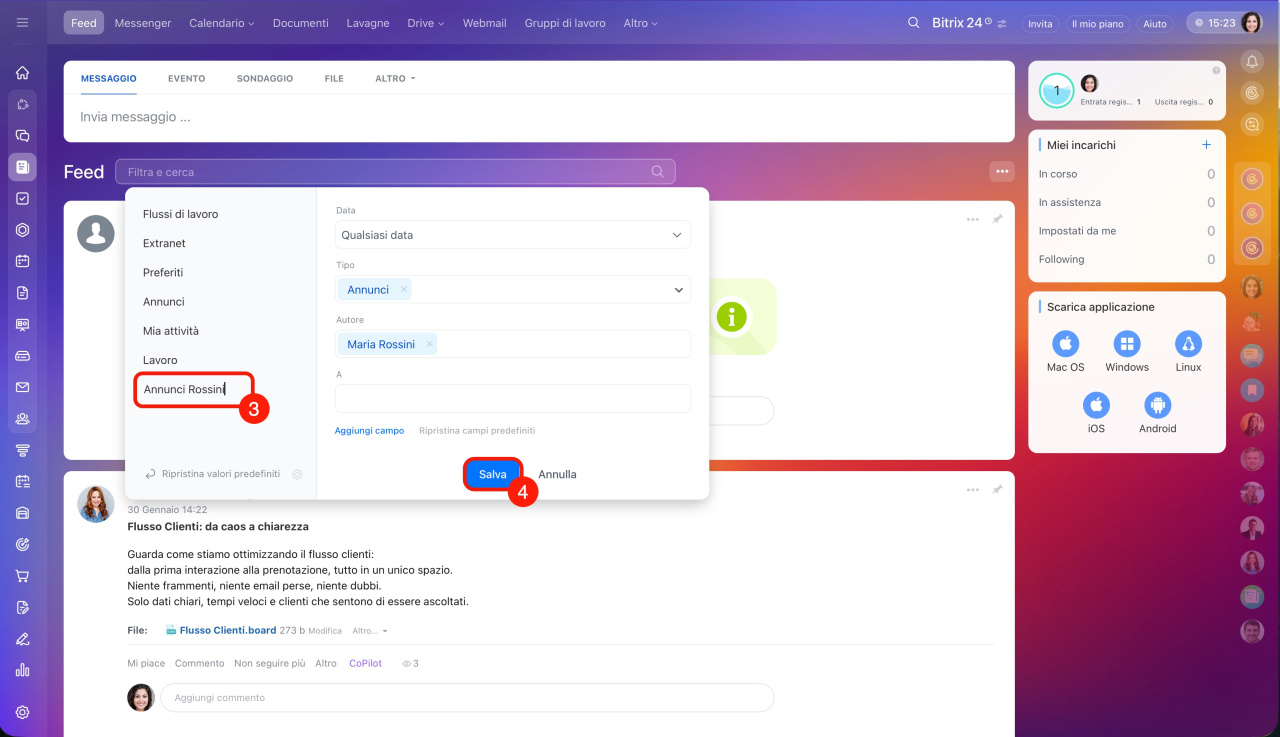
Task: Click the search magnifier in top bar
Action: pyautogui.click(x=912, y=23)
